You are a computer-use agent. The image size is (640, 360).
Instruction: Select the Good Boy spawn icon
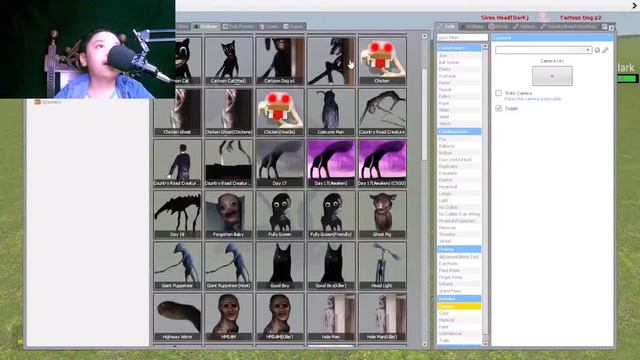[x=280, y=266]
